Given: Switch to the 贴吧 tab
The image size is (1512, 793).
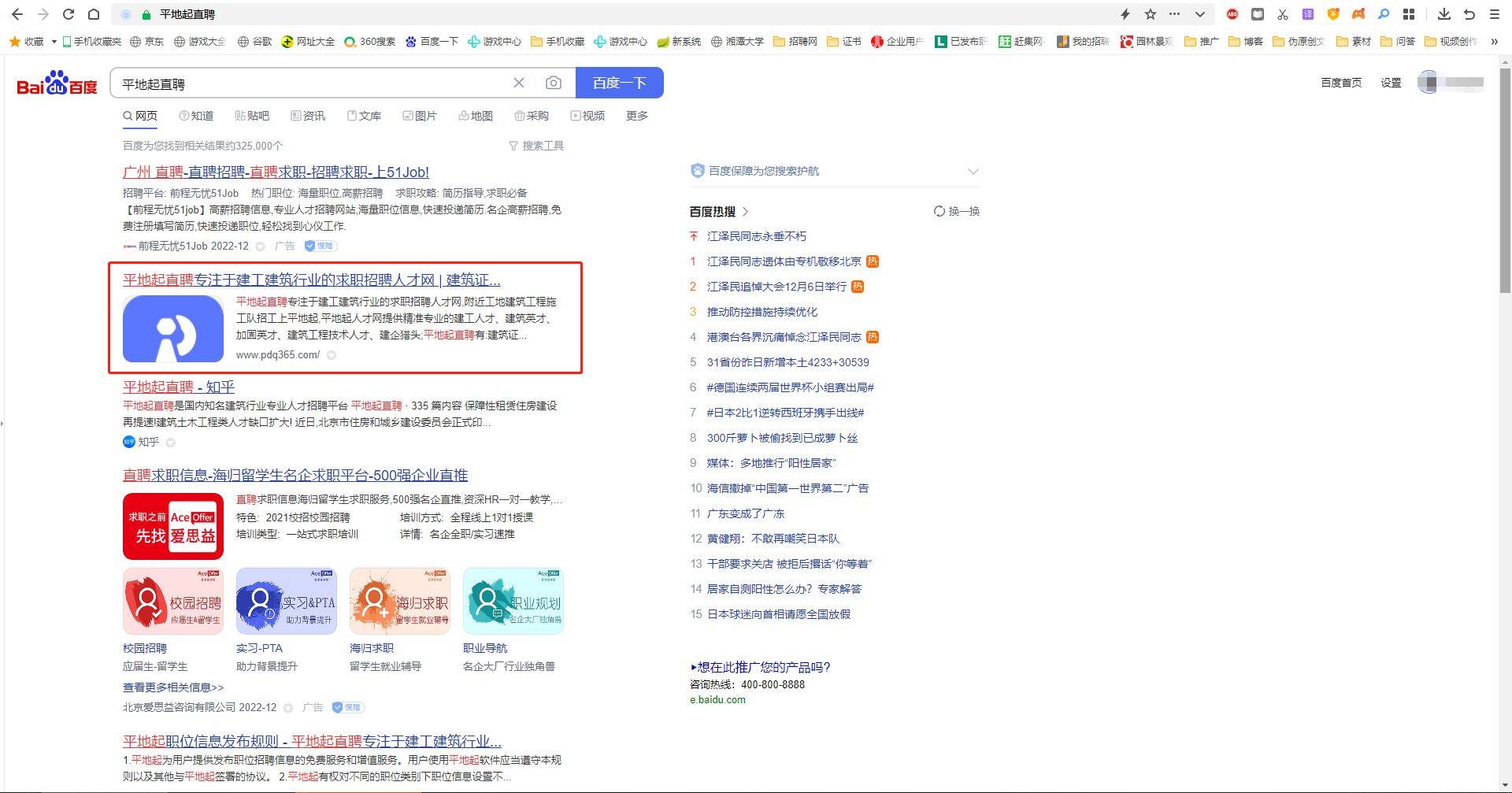Looking at the screenshot, I should [252, 116].
